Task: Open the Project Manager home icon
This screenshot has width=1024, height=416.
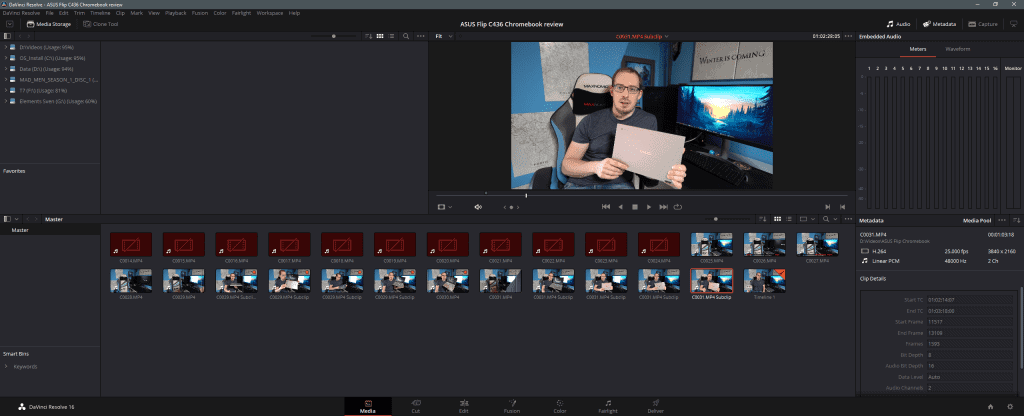Action: (x=990, y=406)
